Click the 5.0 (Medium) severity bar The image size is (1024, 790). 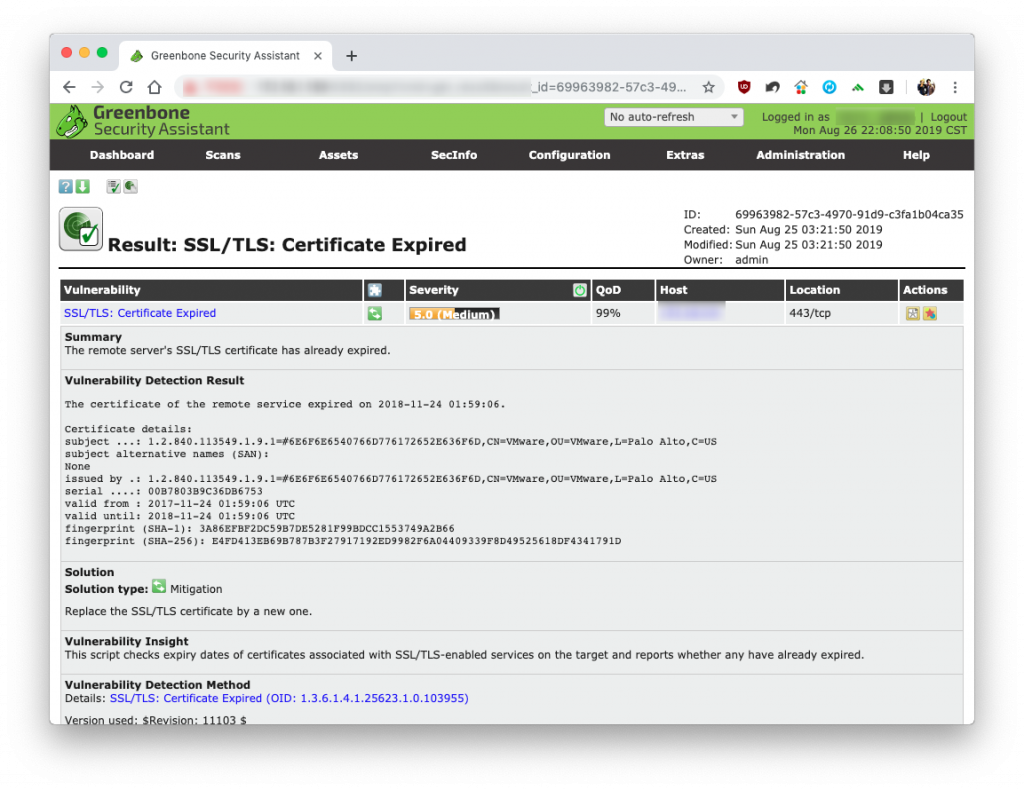point(454,314)
